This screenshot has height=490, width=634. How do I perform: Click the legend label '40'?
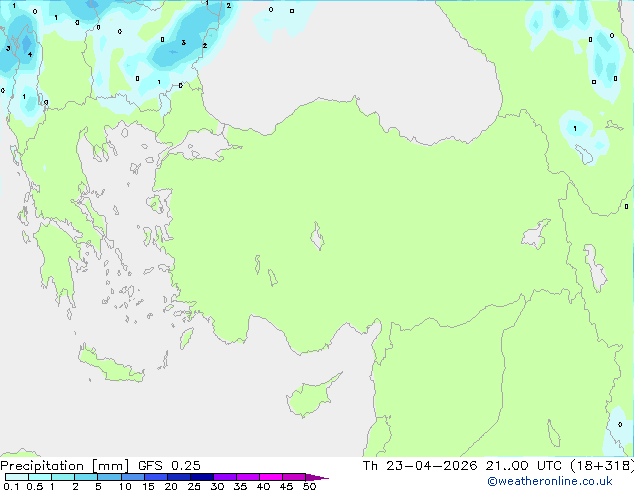pyautogui.click(x=263, y=486)
